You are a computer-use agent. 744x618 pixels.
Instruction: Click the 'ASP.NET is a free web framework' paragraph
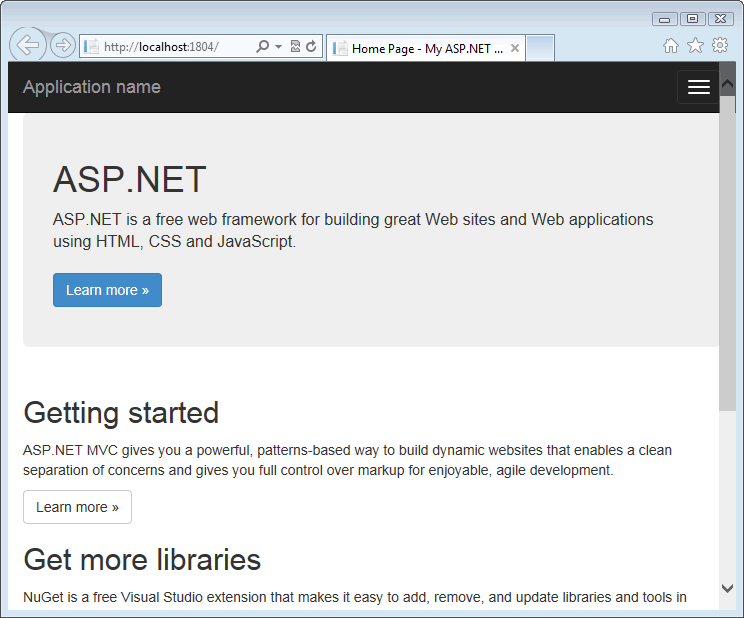[353, 230]
